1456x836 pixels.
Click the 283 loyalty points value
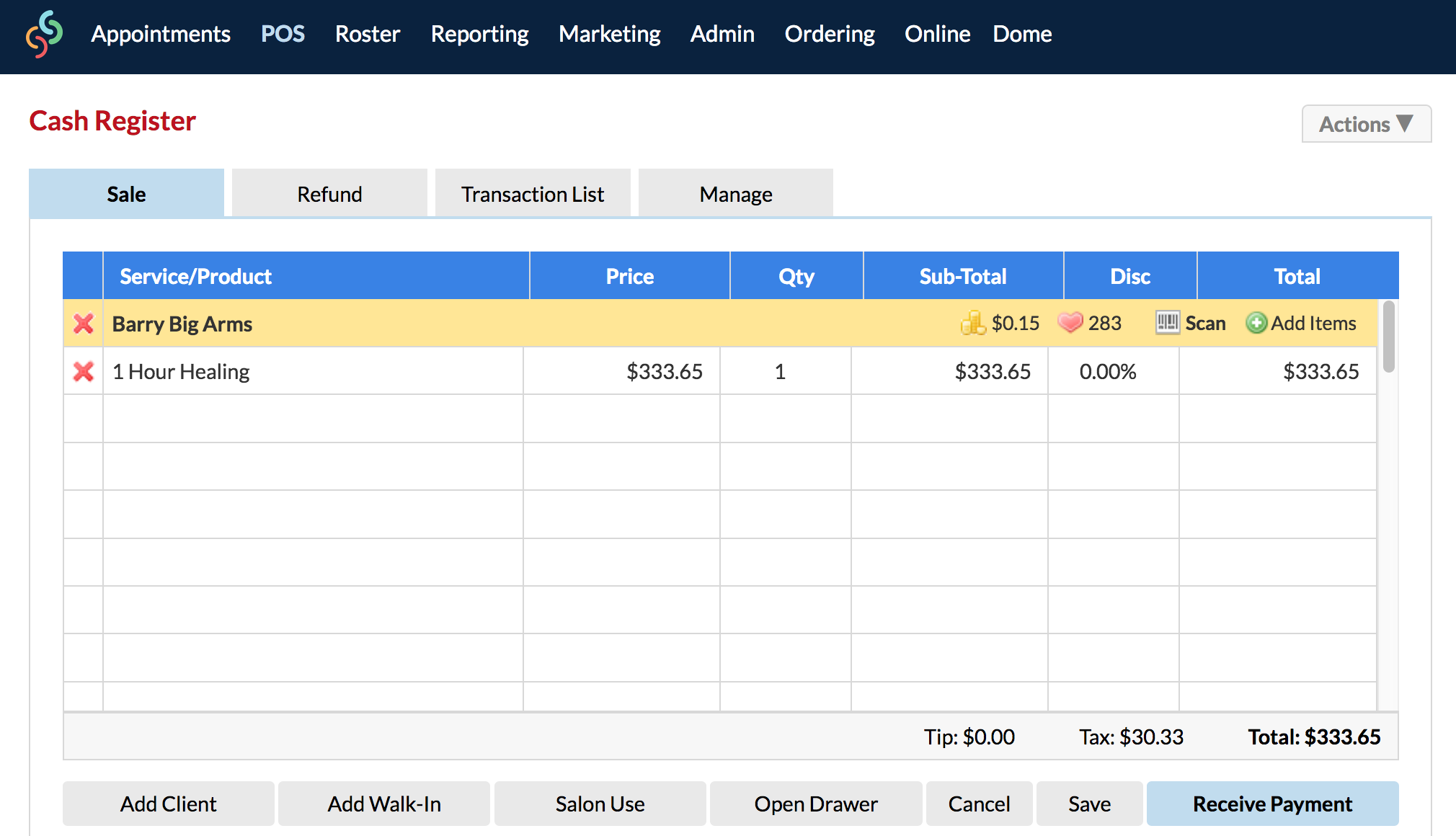1105,323
